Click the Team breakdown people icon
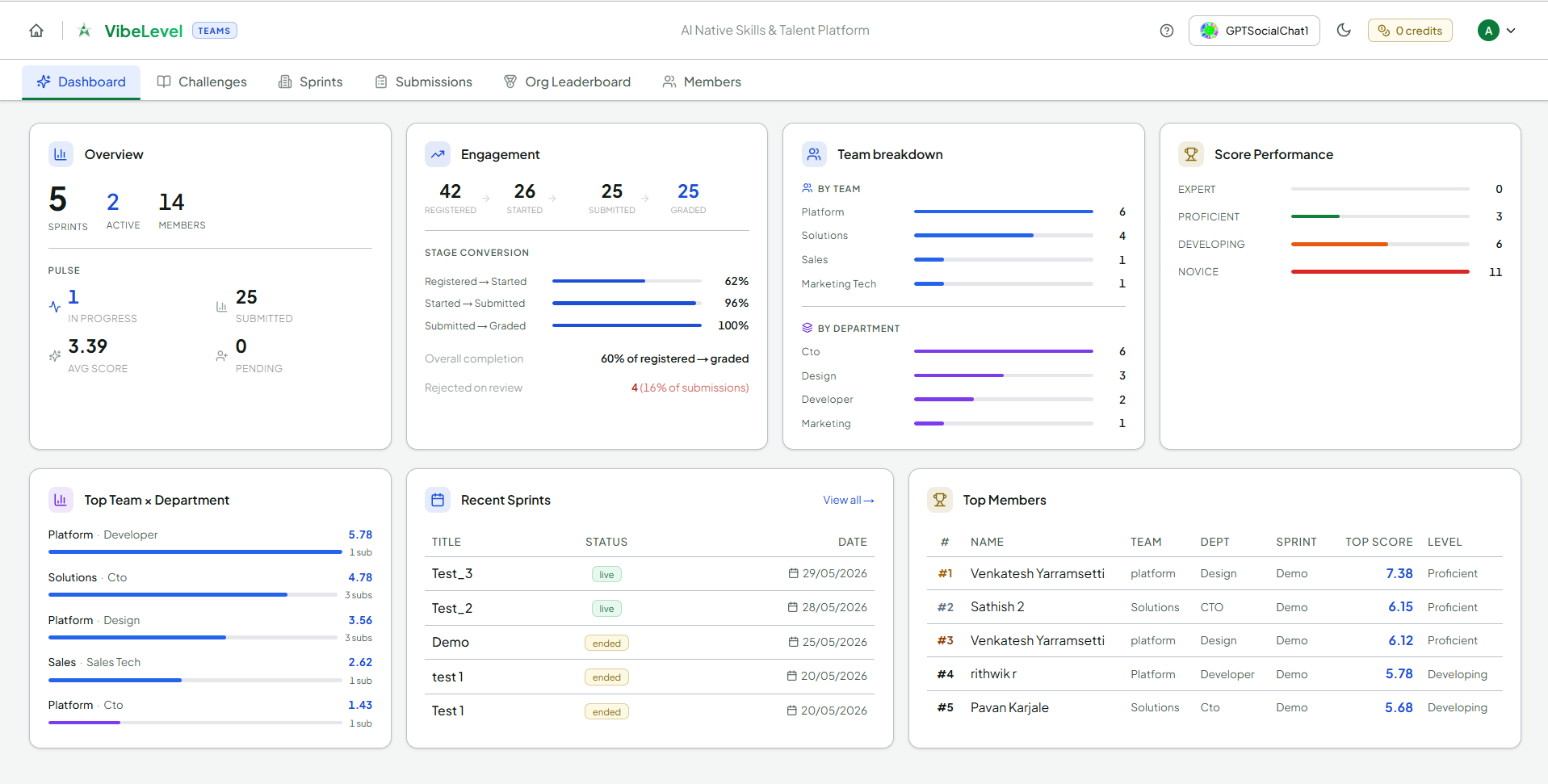 pyautogui.click(x=814, y=154)
